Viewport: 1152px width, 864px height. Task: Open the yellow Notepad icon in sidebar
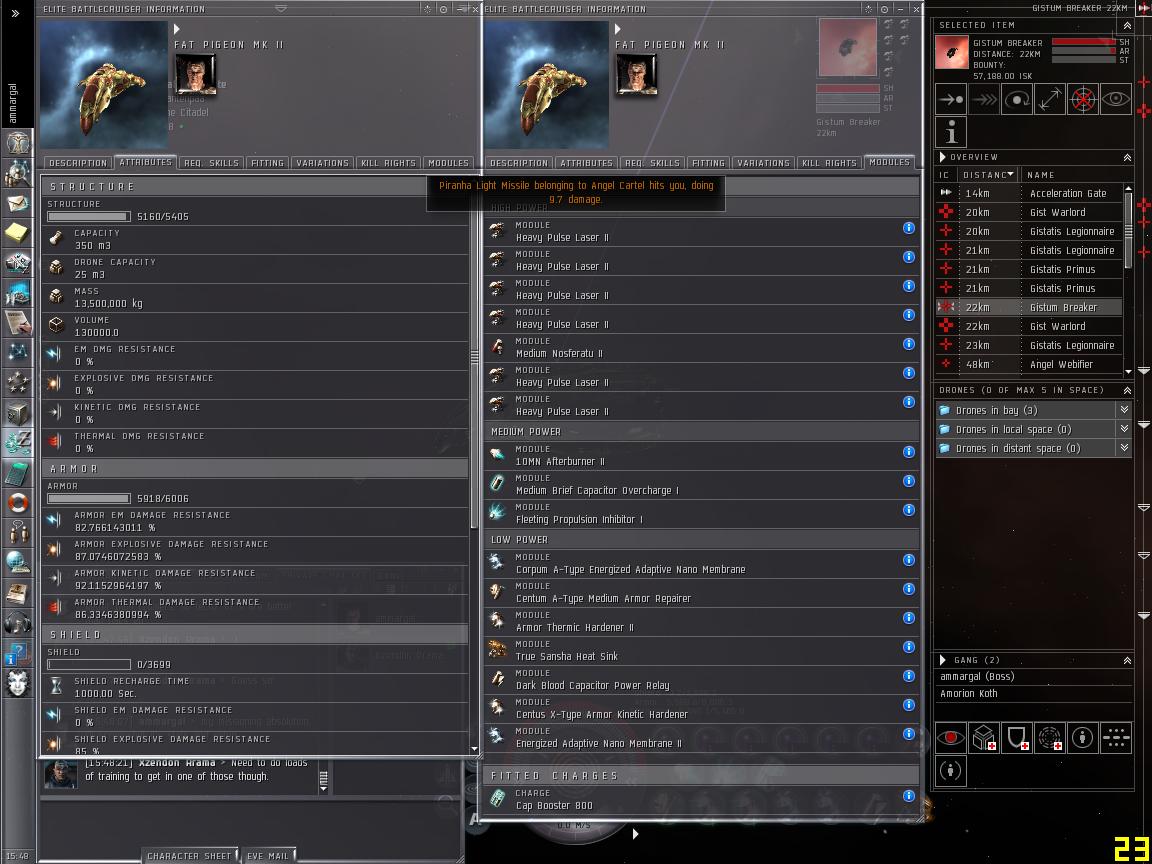click(x=17, y=233)
